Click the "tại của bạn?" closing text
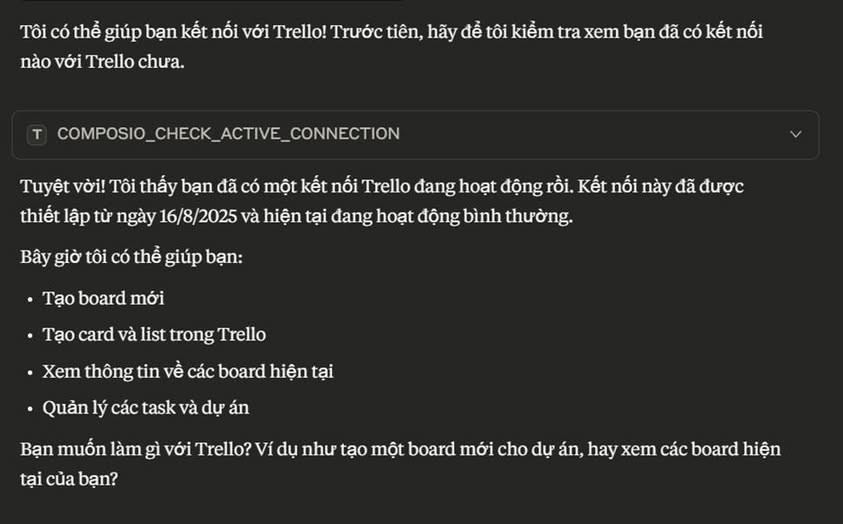The height and width of the screenshot is (524, 843). (x=69, y=479)
